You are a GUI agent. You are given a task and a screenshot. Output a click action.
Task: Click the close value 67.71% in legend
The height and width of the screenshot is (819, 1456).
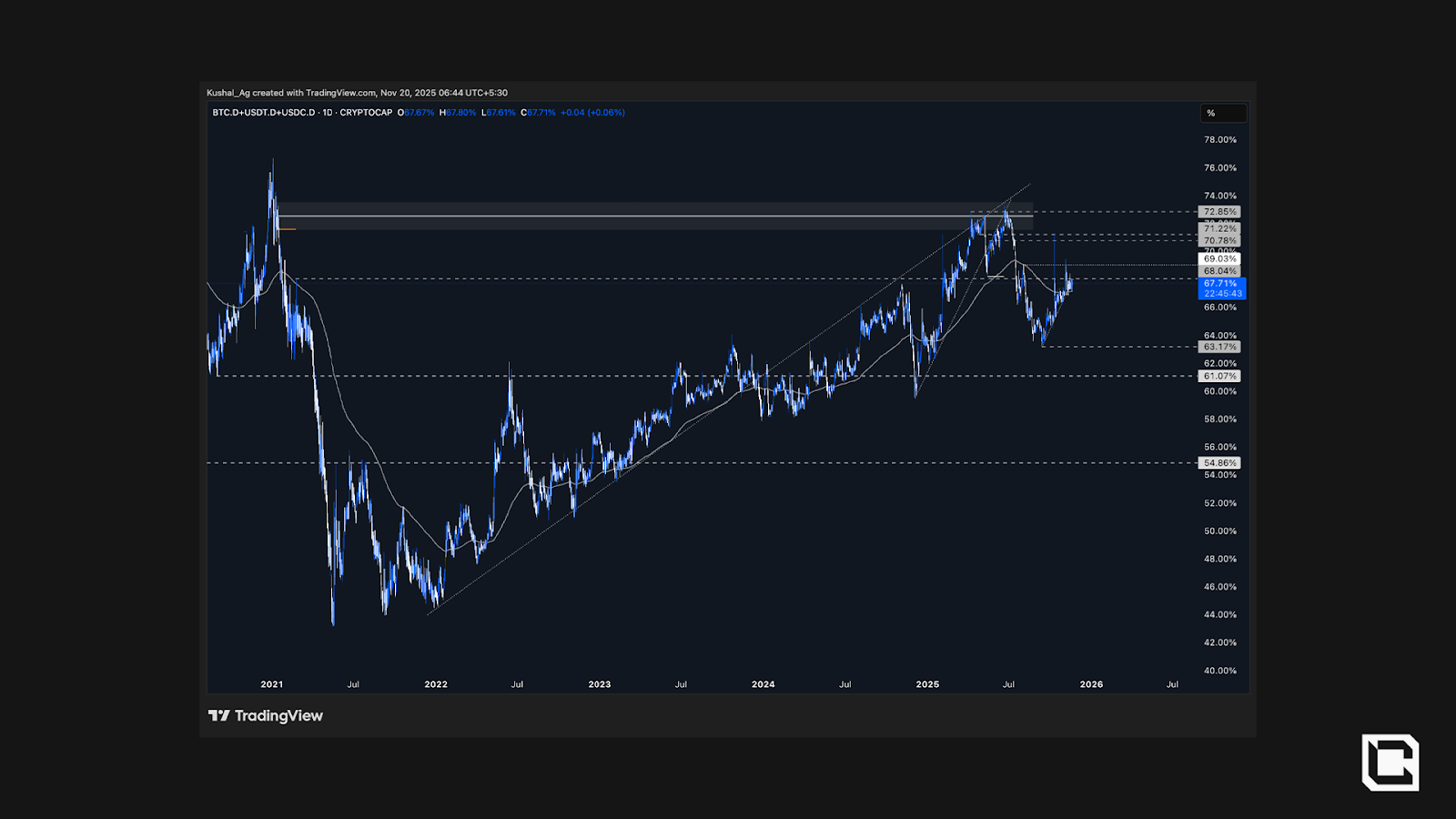pyautogui.click(x=541, y=113)
